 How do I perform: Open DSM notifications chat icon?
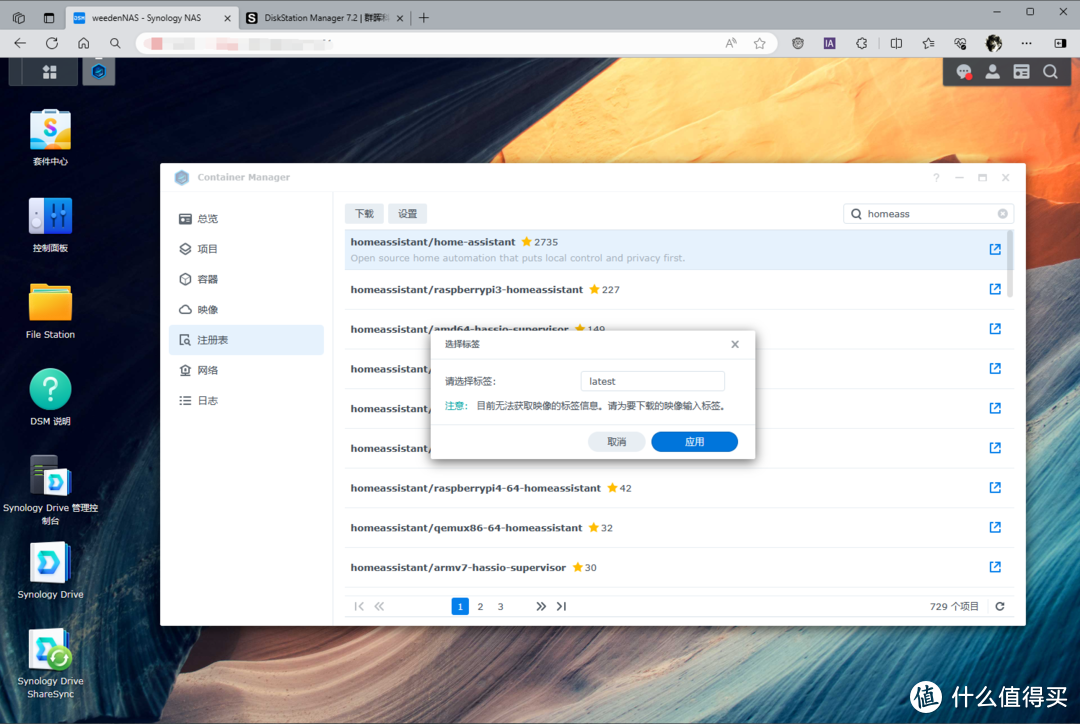click(963, 72)
